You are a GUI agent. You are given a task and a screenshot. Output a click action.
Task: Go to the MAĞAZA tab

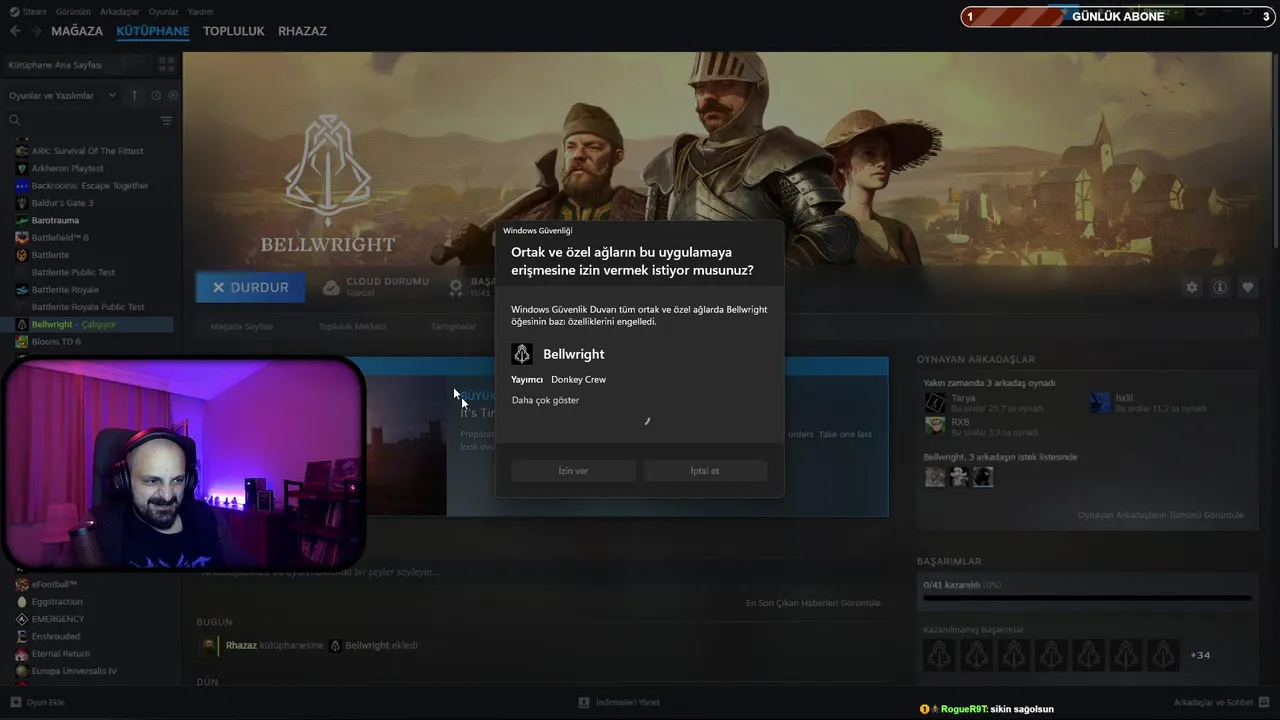pos(77,31)
